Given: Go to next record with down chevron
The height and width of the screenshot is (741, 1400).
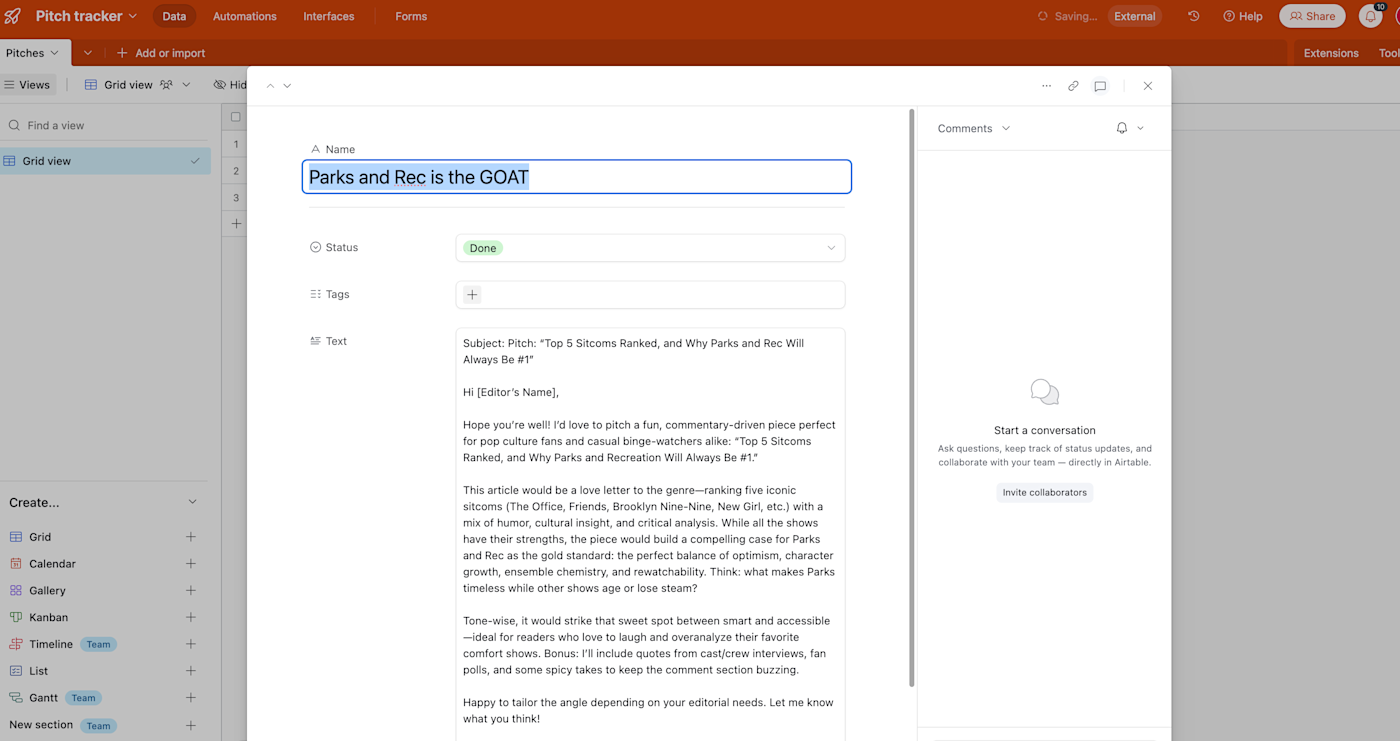Looking at the screenshot, I should 287,86.
